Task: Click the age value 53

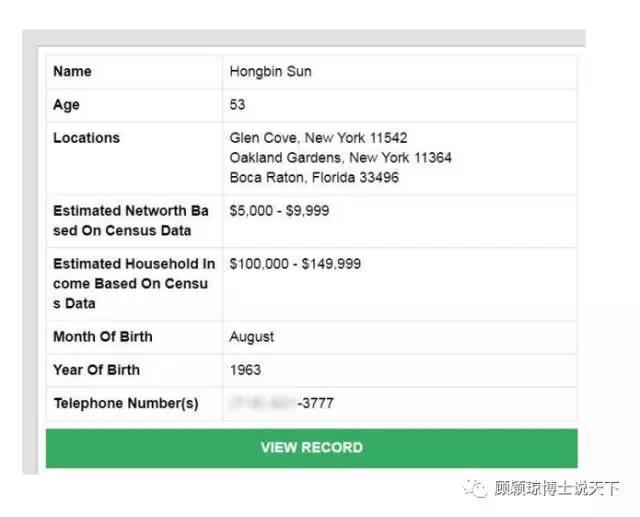Action: 237,105
